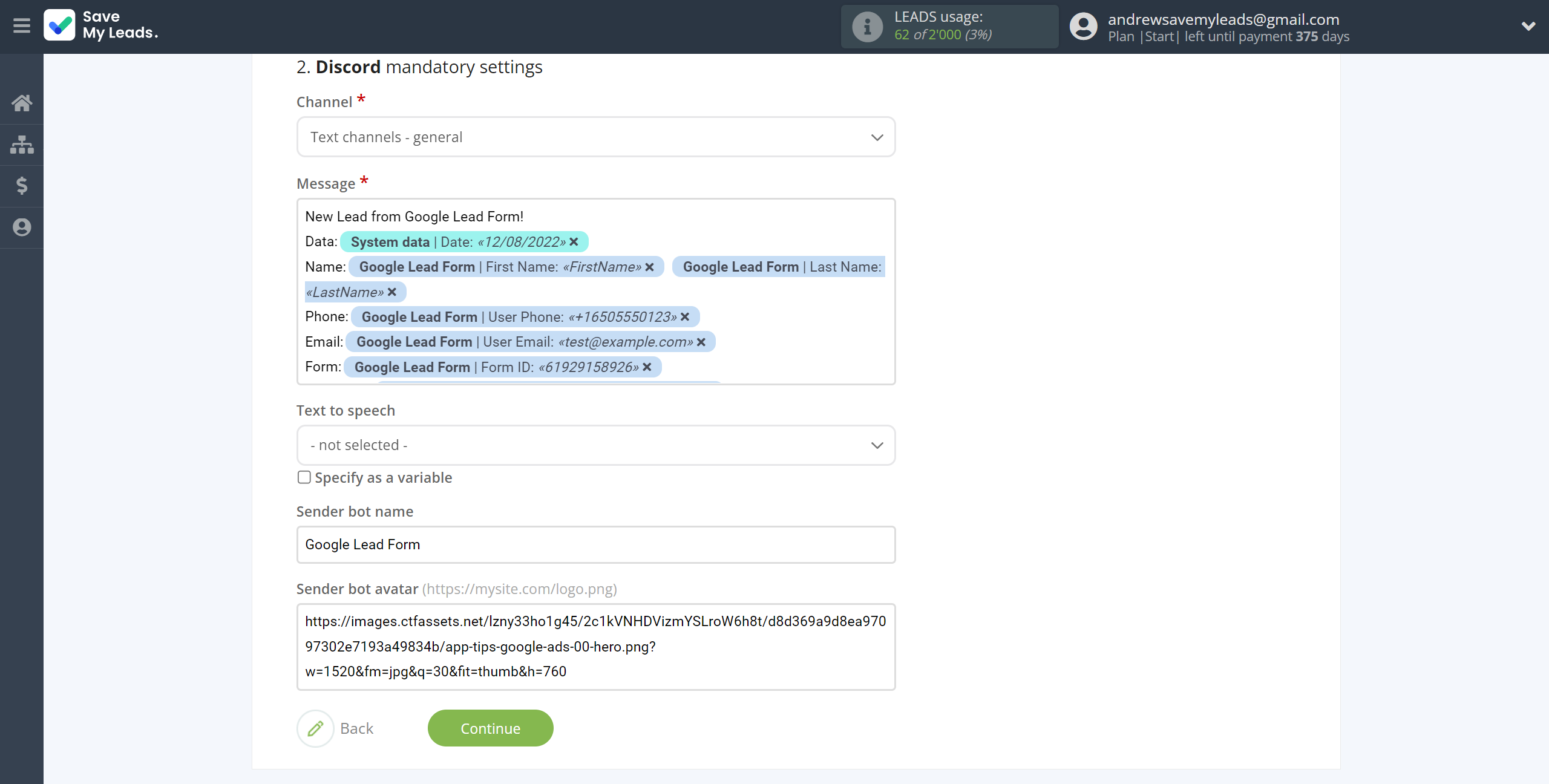Remove the Last Name variable tag
The height and width of the screenshot is (784, 1549).
point(392,292)
